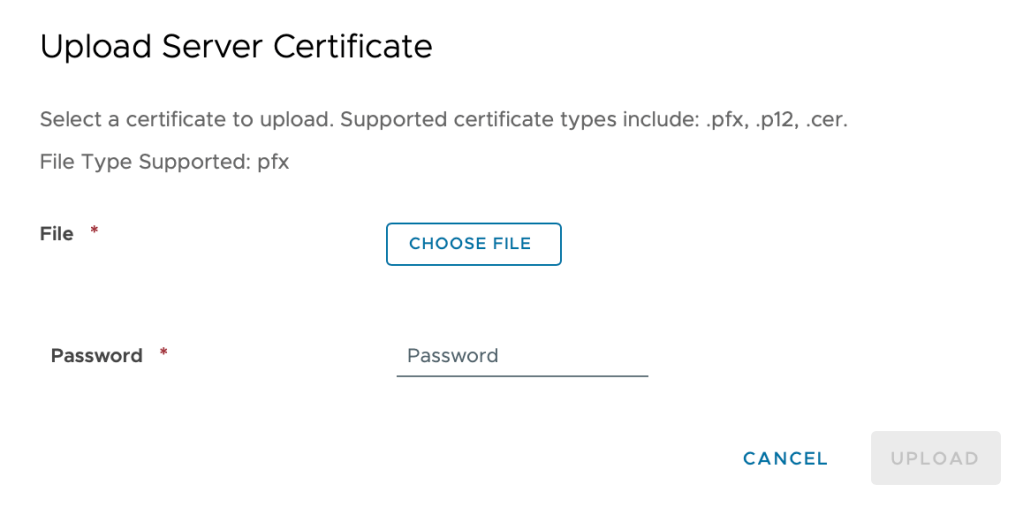Click the Upload Server Certificate heading
This screenshot has width=1023, height=507.
coord(236,47)
